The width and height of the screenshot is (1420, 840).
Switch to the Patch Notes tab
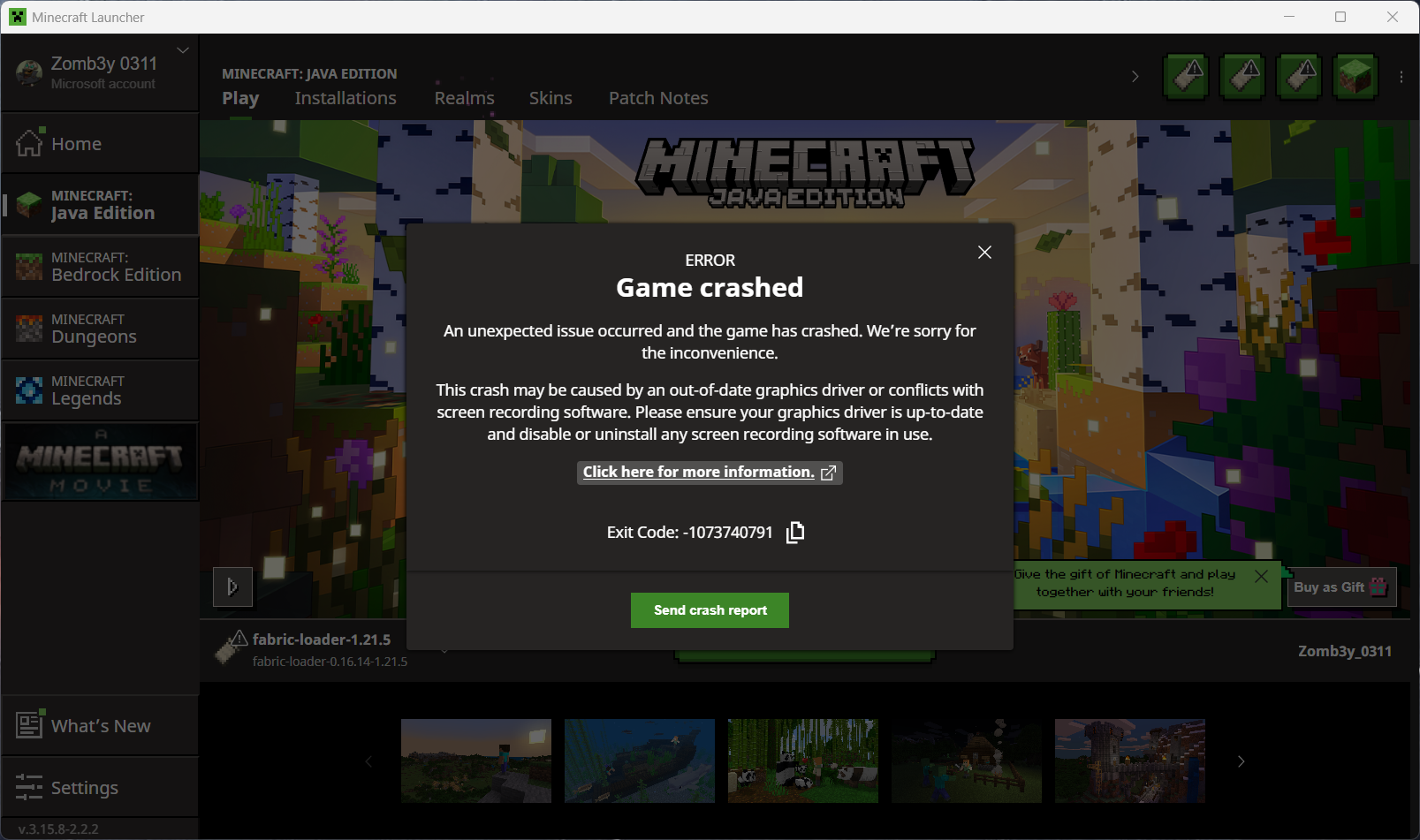point(658,98)
